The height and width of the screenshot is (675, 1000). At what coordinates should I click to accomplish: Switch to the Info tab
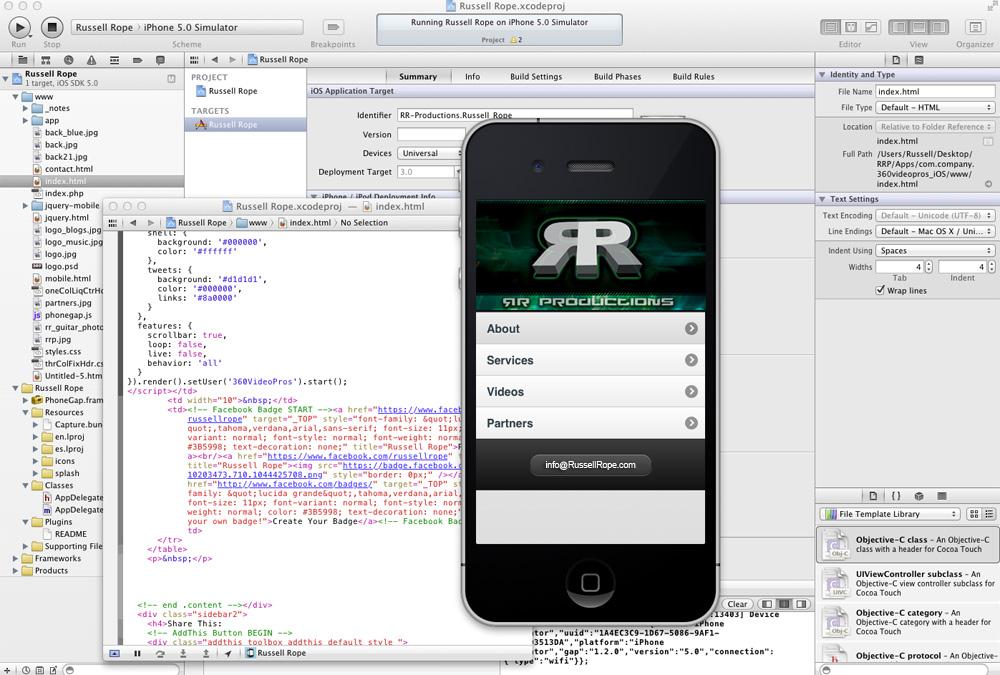tap(473, 77)
